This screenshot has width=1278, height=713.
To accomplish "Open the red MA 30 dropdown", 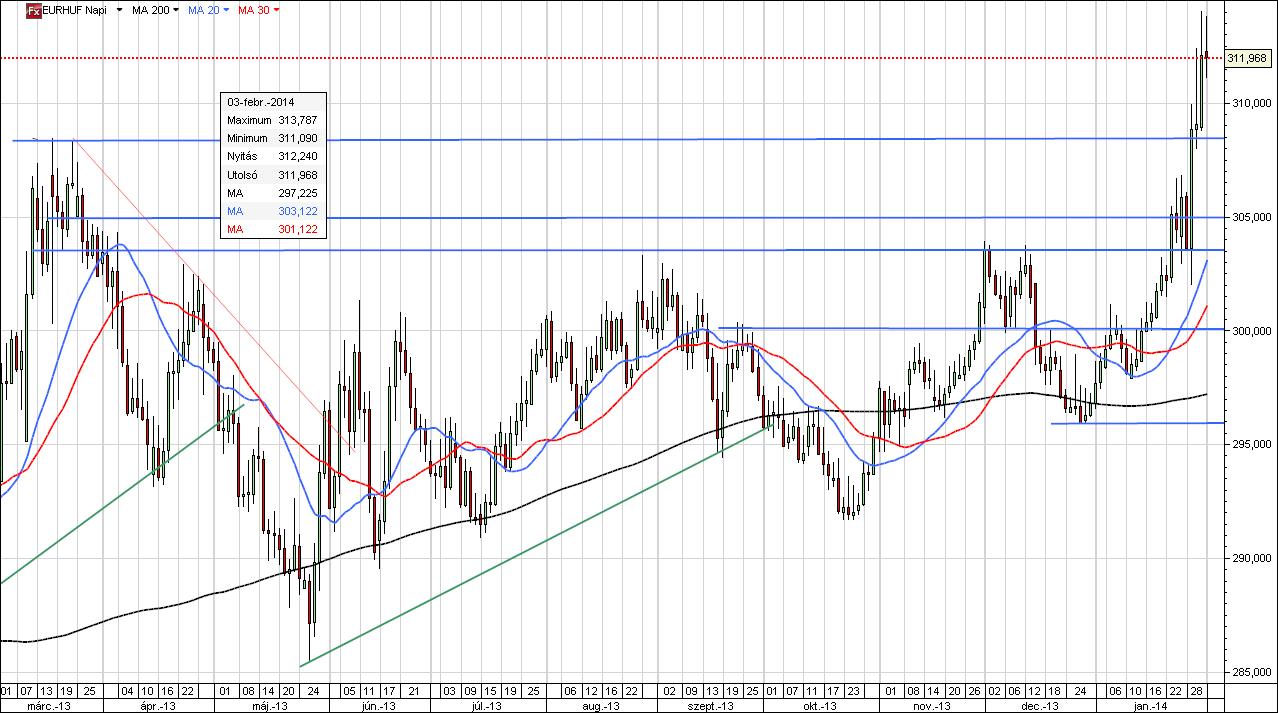I will pos(276,10).
